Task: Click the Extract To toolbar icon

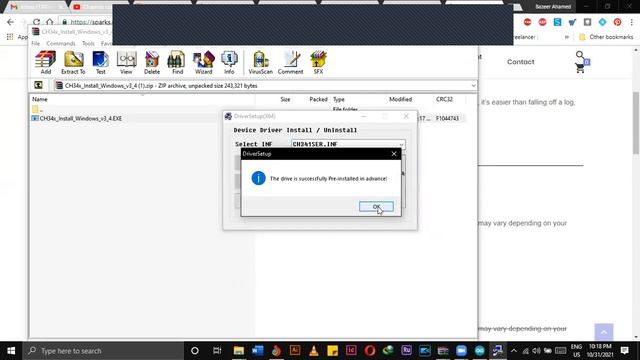Action: 73,62
